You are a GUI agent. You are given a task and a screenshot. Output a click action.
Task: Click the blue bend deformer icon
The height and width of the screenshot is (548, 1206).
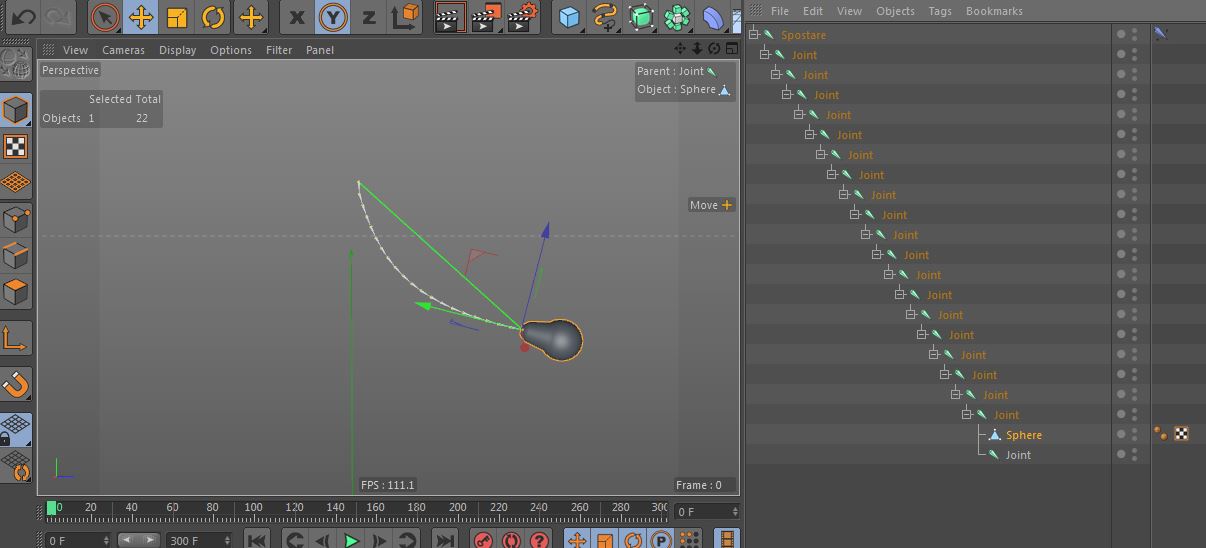[x=713, y=17]
